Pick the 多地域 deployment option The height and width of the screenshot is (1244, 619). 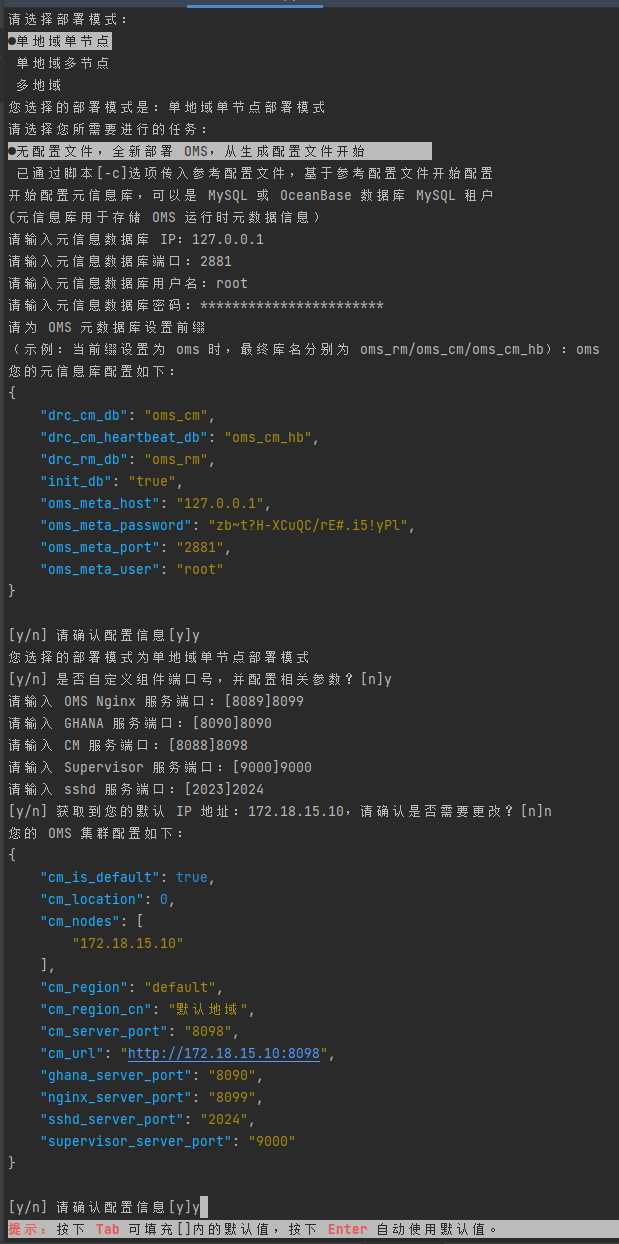click(39, 85)
